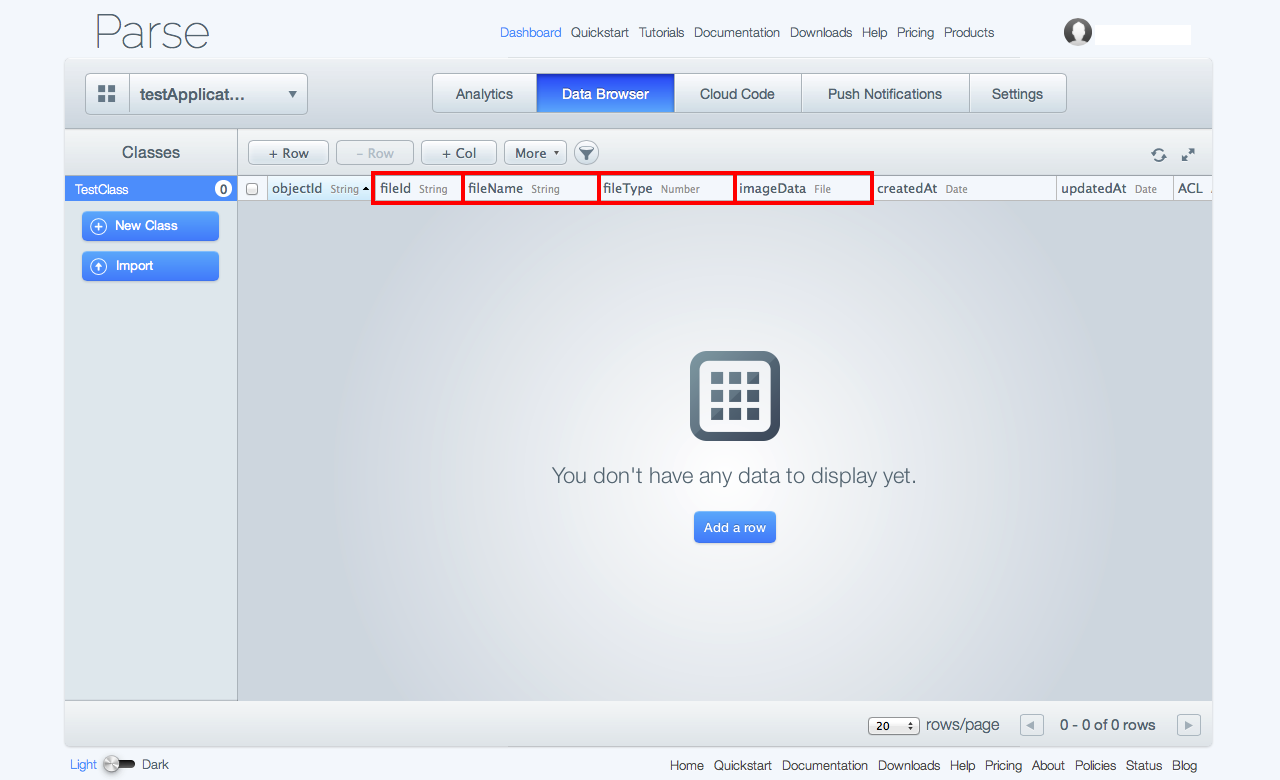Open the Push Notifications tab
Screen dimensions: 1280x780
[x=885, y=93]
